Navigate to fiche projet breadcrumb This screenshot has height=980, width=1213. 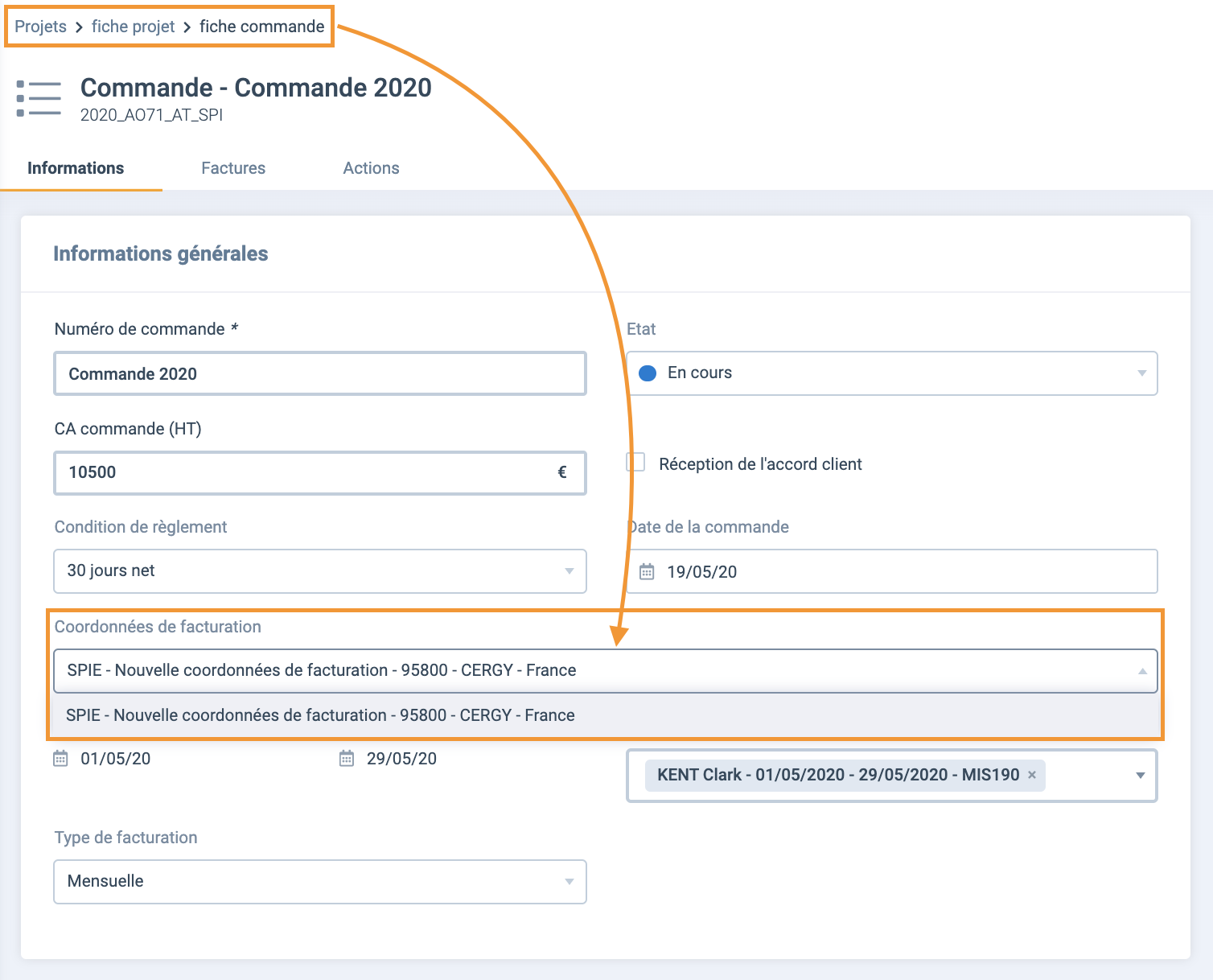click(133, 27)
